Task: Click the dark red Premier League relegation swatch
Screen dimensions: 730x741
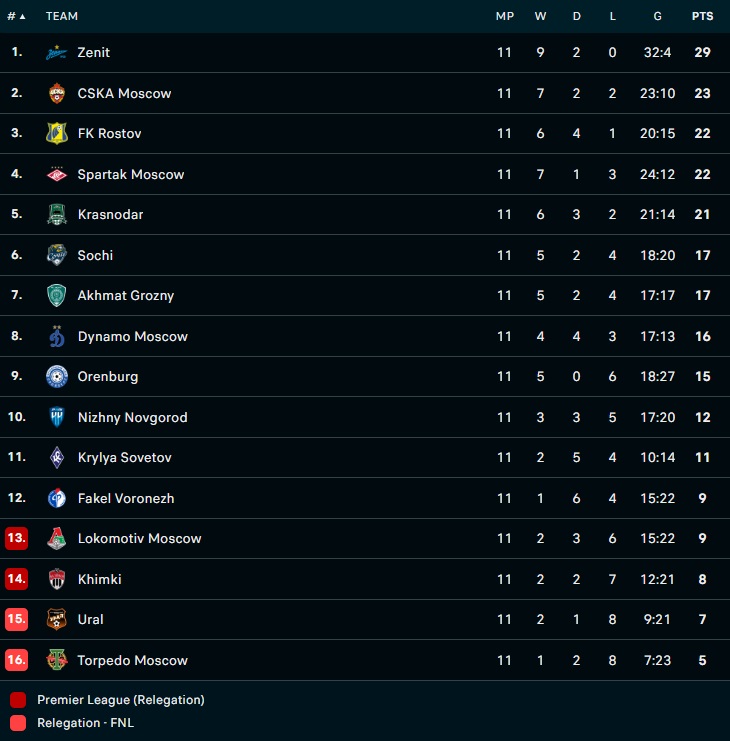Action: (17, 700)
